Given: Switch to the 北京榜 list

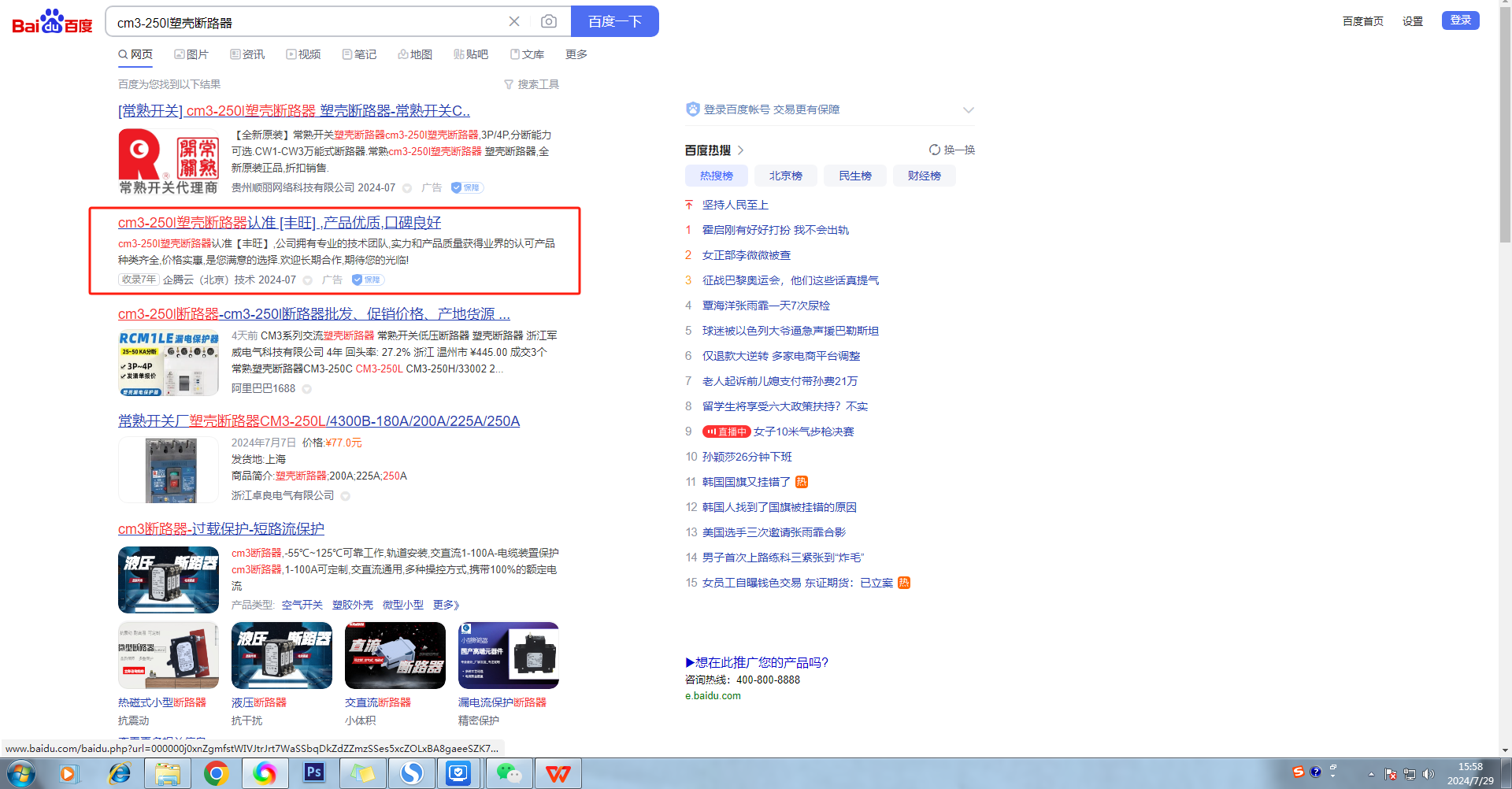Looking at the screenshot, I should [x=785, y=176].
